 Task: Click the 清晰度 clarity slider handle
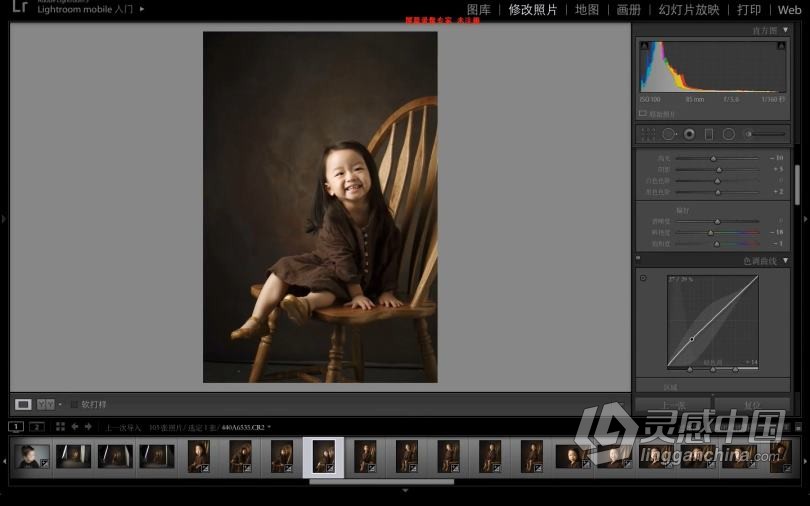point(718,222)
